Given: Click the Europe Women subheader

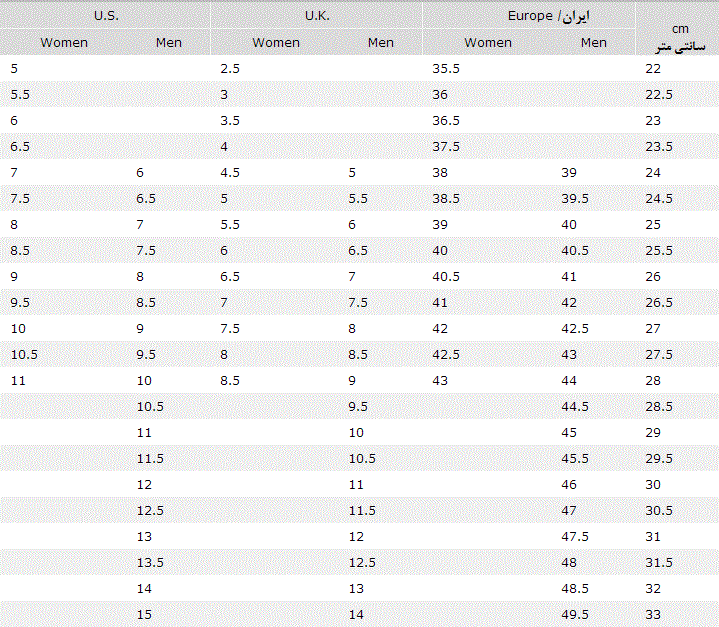Looking at the screenshot, I should pos(488,43).
